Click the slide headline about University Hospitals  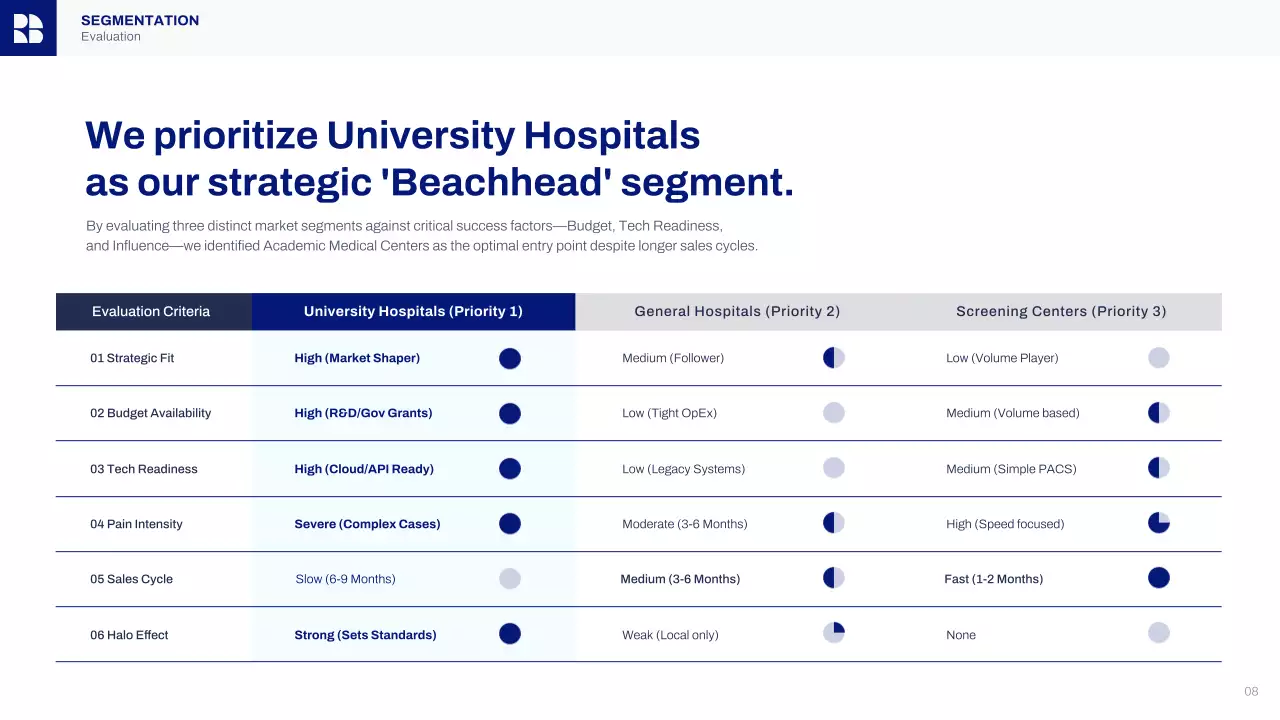pyautogui.click(x=439, y=159)
